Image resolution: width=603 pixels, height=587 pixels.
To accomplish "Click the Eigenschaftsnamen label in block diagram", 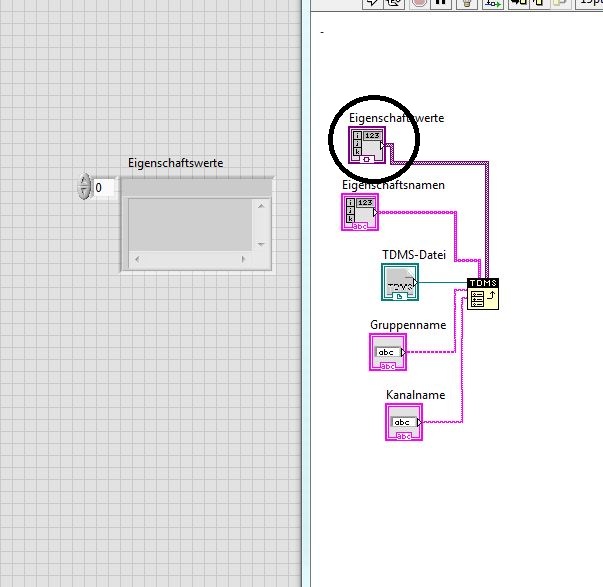I will click(x=393, y=185).
